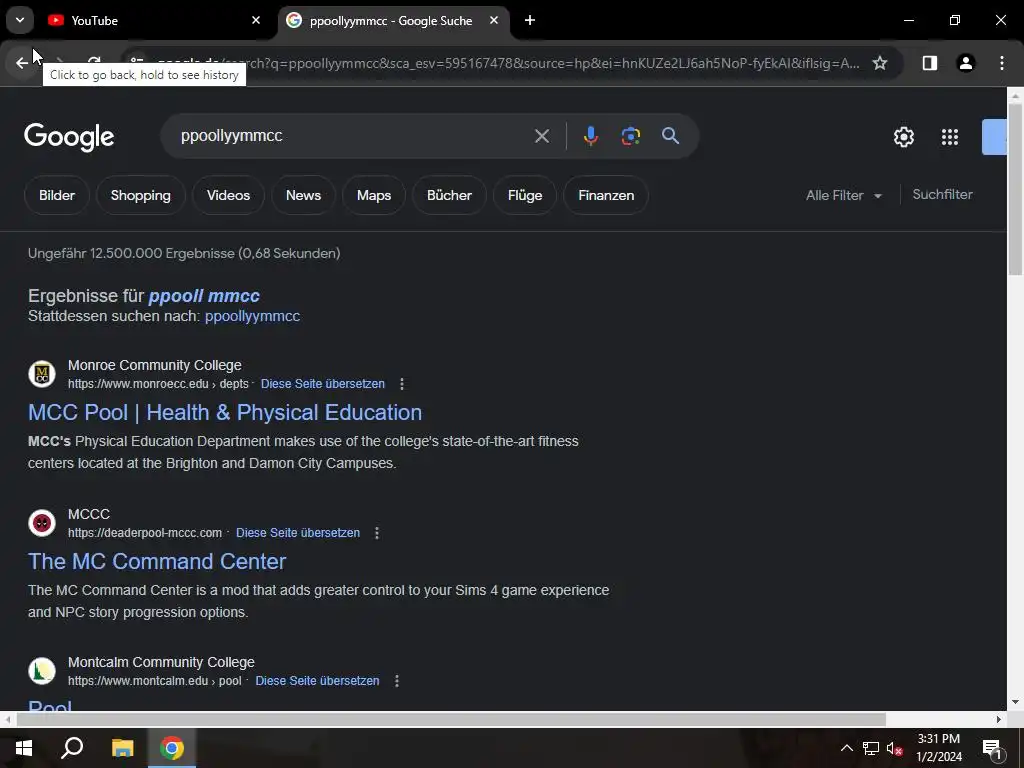
Task: Open the network tray icon
Action: 871,748
